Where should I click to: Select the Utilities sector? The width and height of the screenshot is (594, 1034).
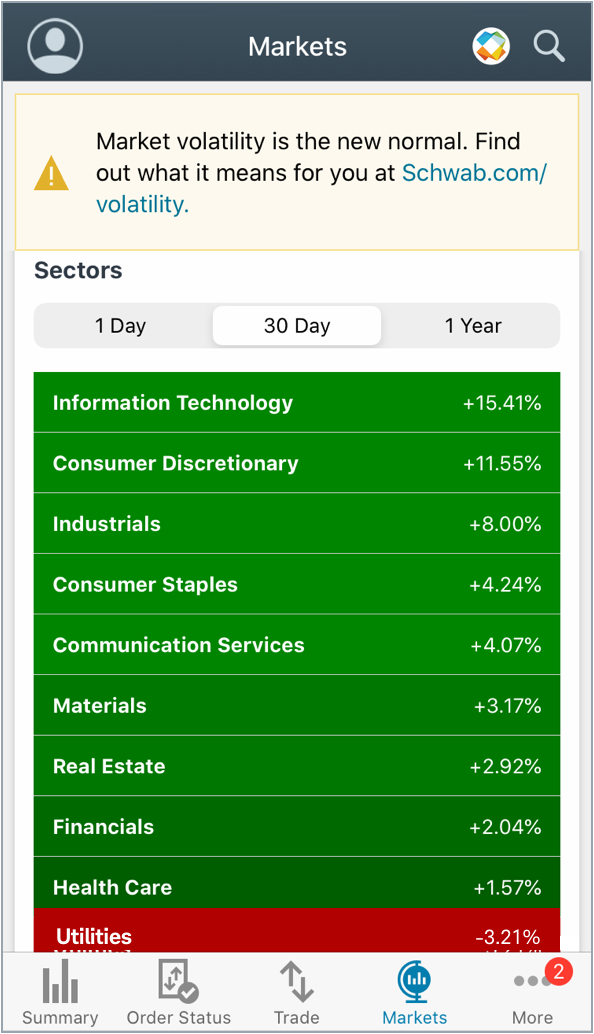(296, 935)
